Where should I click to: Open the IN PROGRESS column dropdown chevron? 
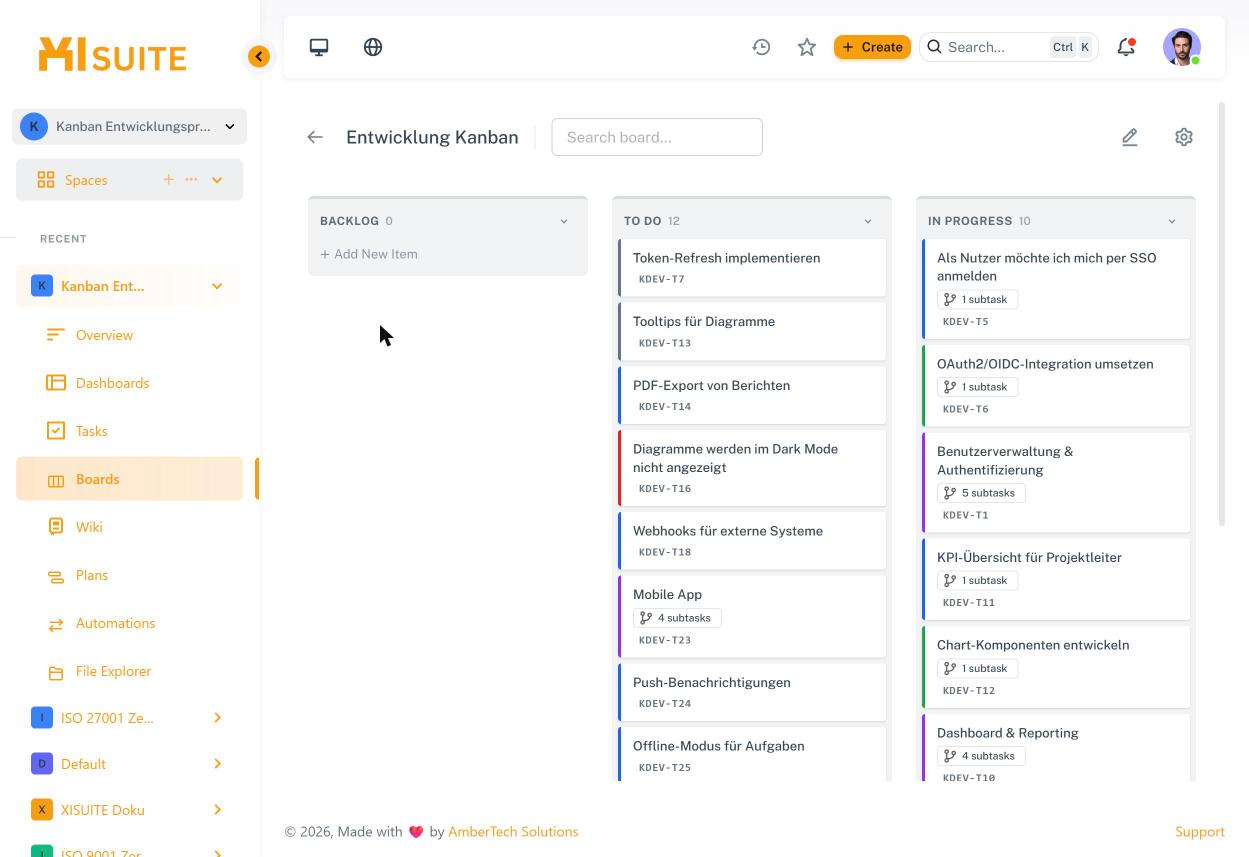(1172, 221)
